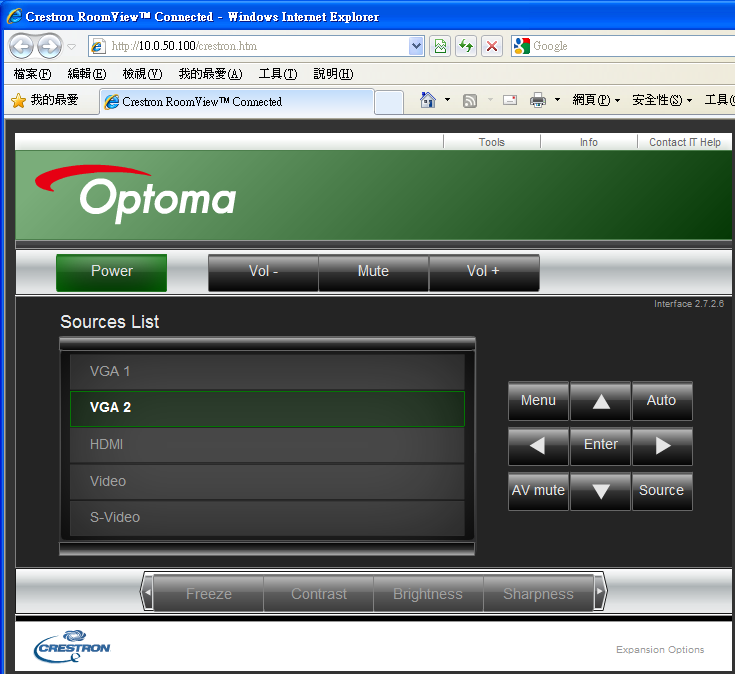Raise volume with Vol + button
Screen dimensions: 735x674
(x=484, y=273)
